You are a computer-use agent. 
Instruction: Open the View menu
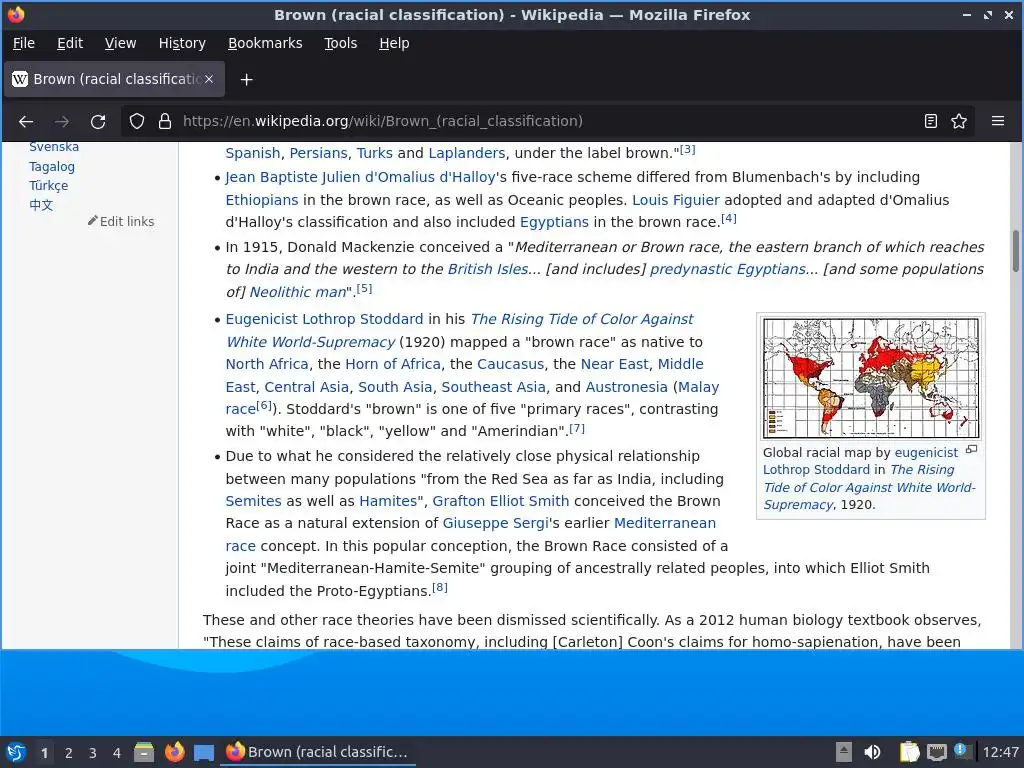pos(120,43)
